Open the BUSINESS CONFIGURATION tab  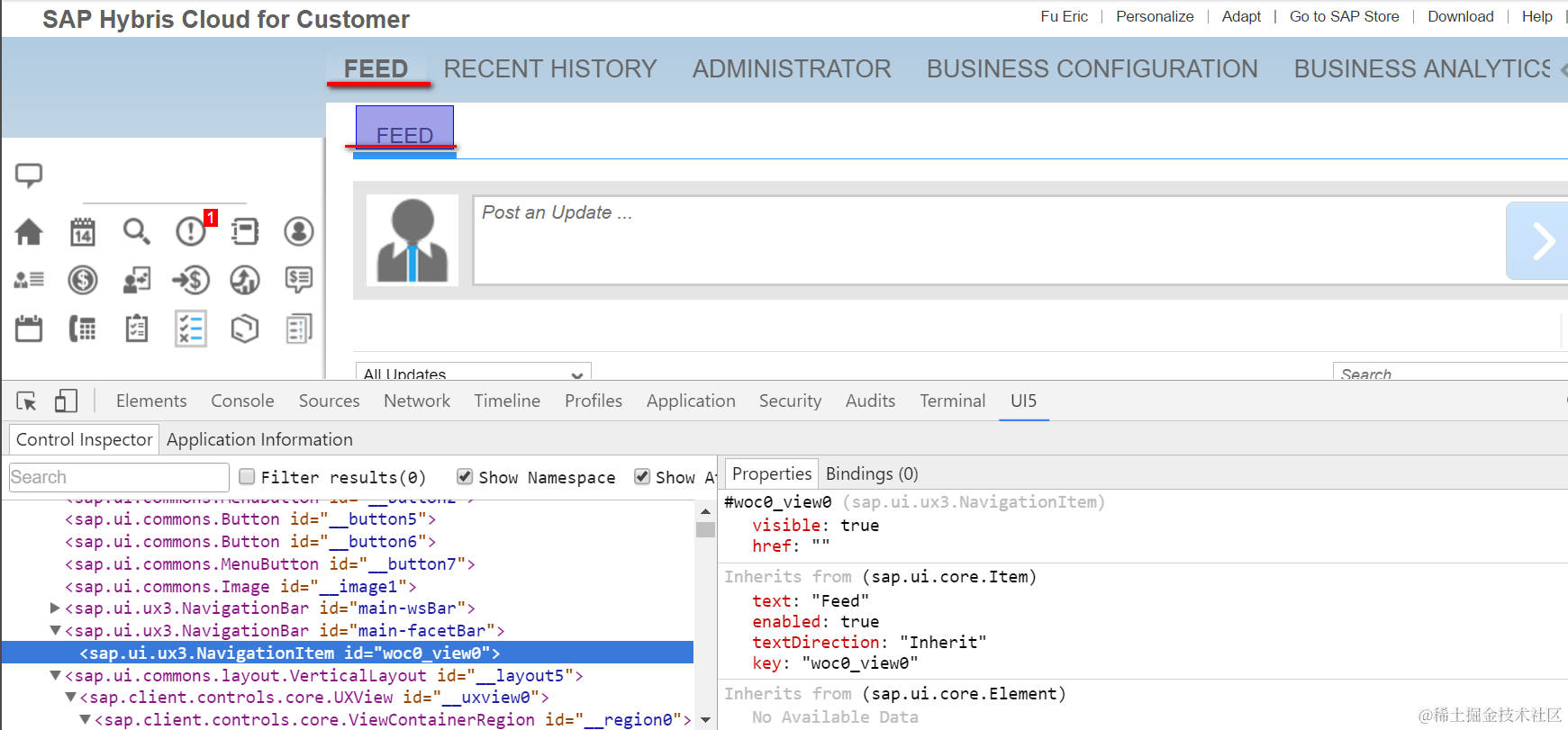[1092, 68]
